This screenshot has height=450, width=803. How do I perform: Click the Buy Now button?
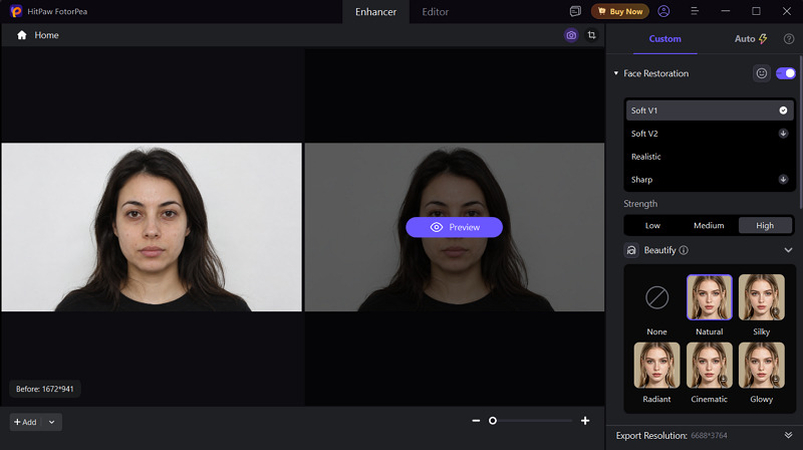(620, 11)
